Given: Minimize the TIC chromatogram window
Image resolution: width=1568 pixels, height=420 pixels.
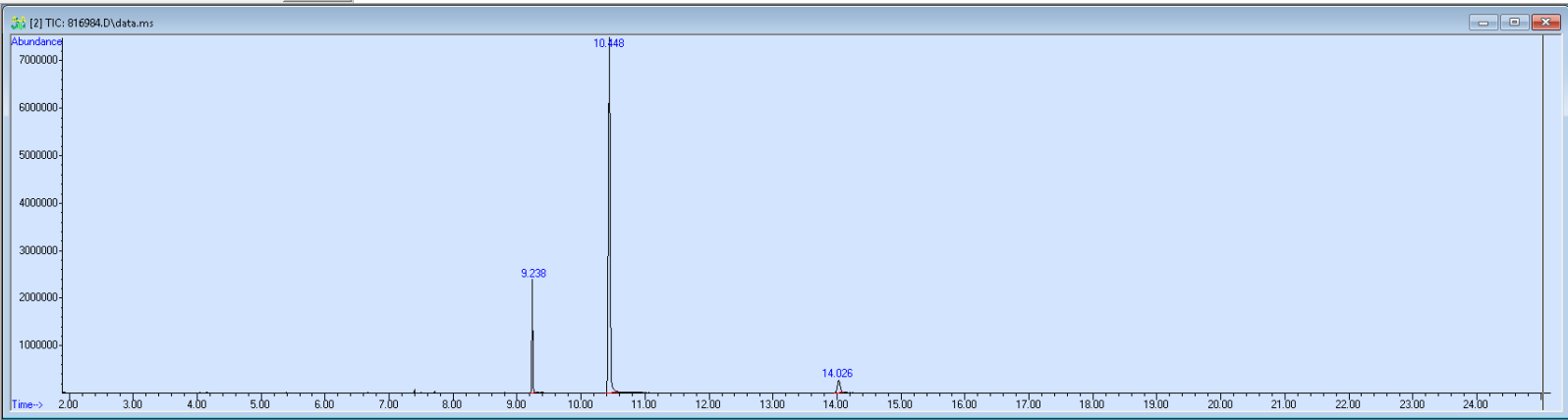Looking at the screenshot, I should 1483,23.
